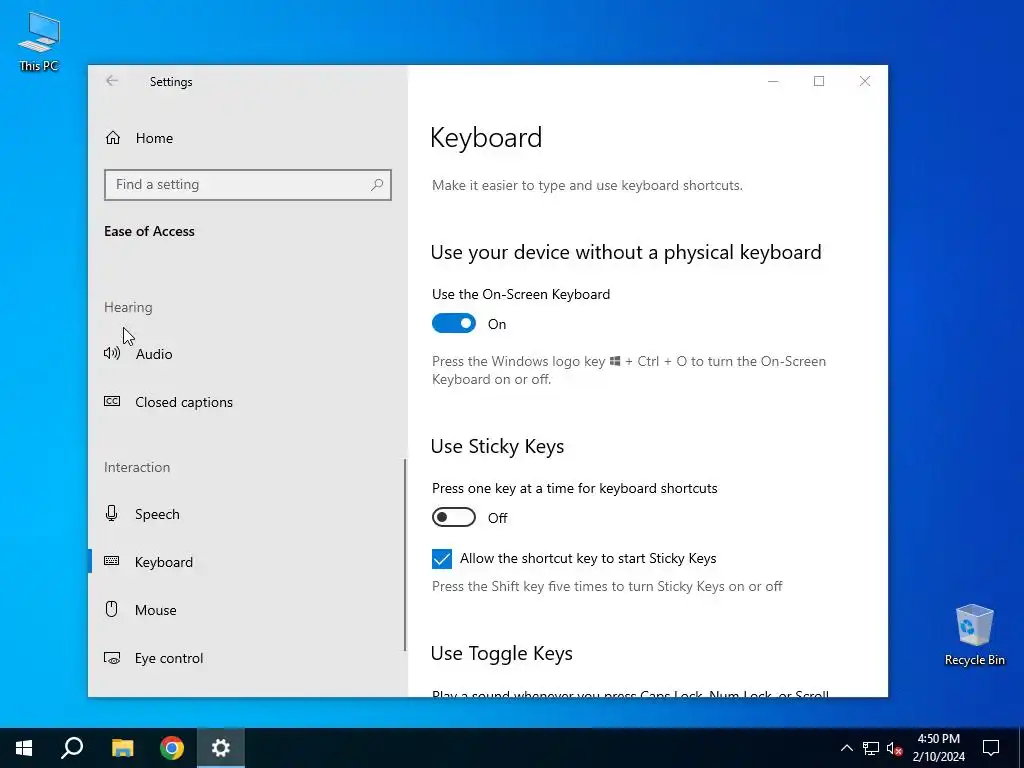Open the Settings Home page

click(x=247, y=138)
